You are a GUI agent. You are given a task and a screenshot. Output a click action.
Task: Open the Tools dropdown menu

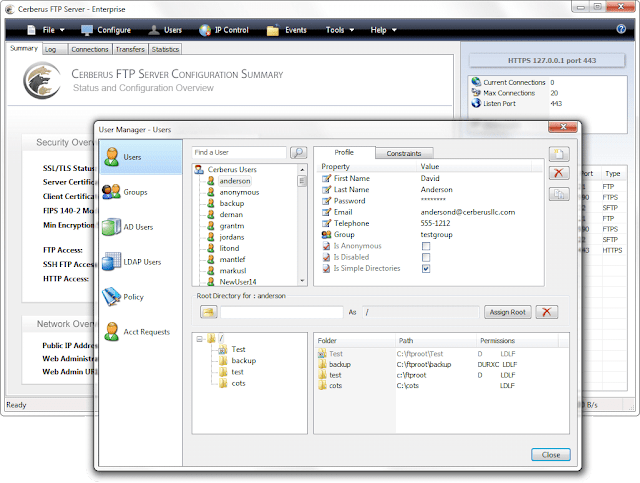pyautogui.click(x=340, y=30)
